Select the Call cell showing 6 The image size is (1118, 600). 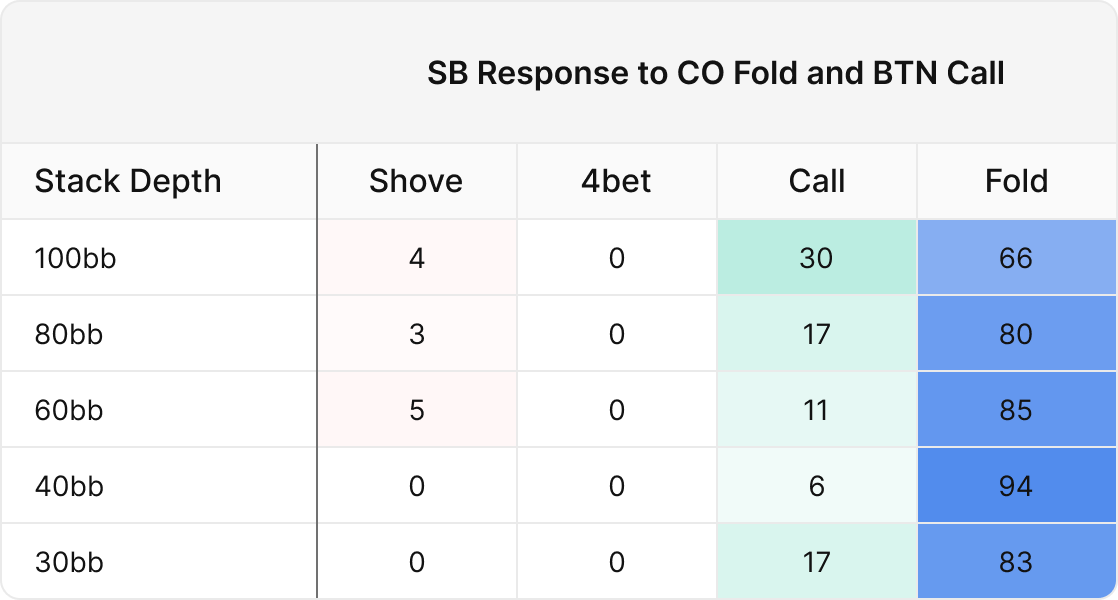[x=816, y=486]
